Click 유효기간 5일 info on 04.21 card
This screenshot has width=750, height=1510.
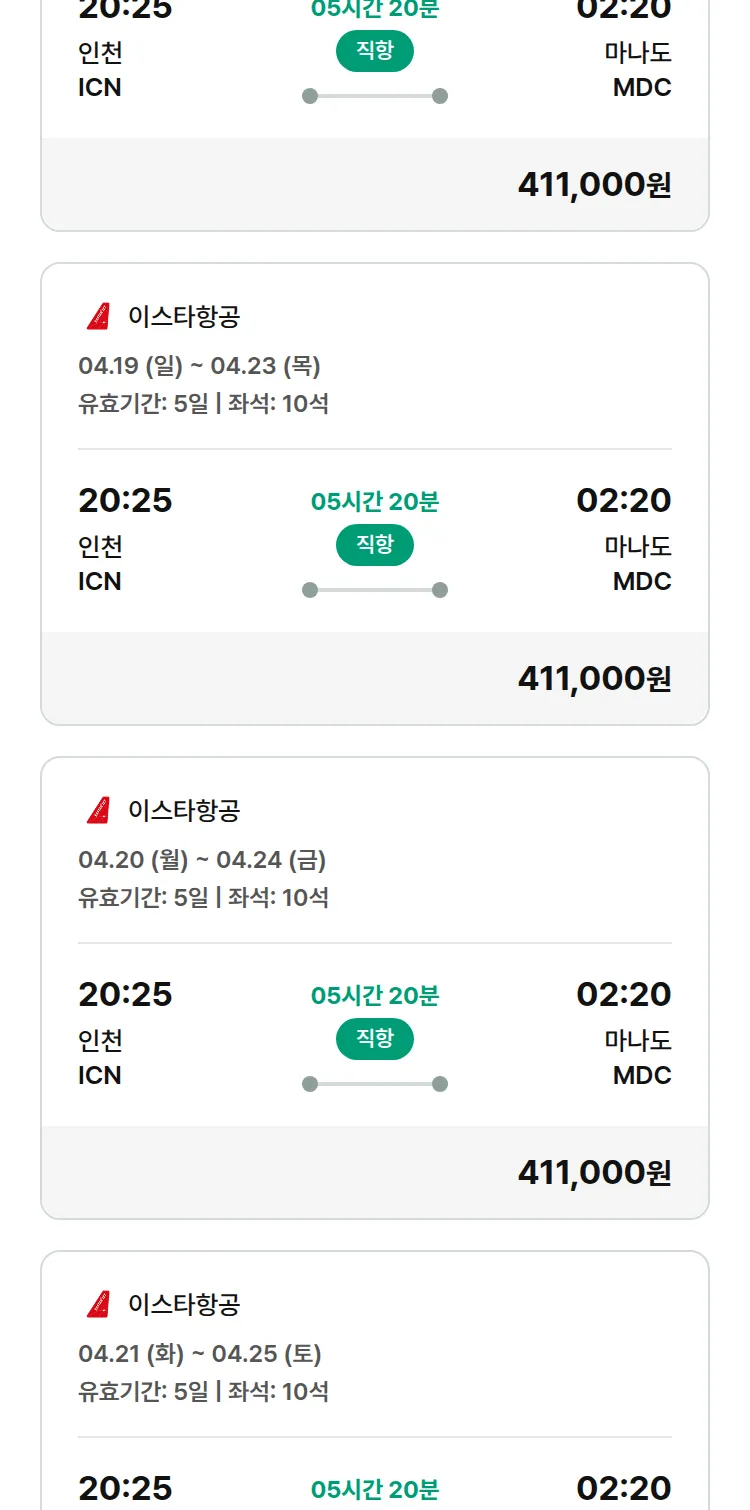click(x=143, y=1391)
